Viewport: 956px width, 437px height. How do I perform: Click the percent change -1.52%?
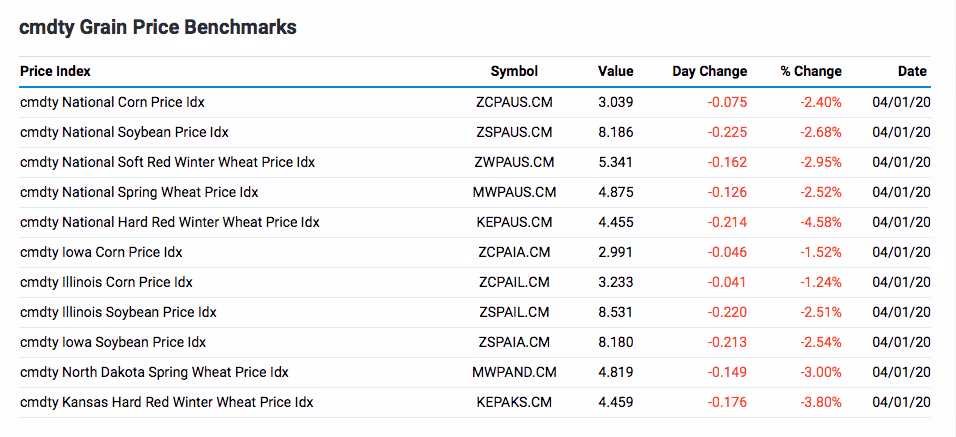(821, 252)
